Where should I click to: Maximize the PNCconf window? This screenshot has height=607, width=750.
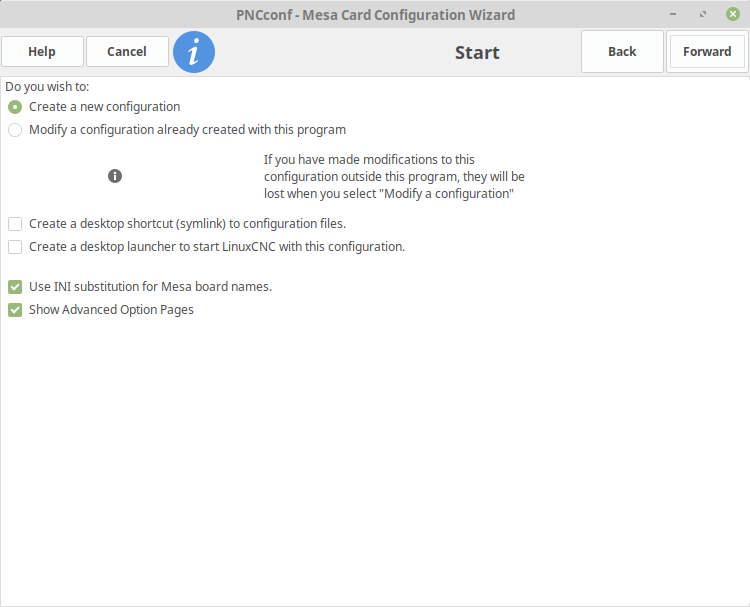[703, 14]
